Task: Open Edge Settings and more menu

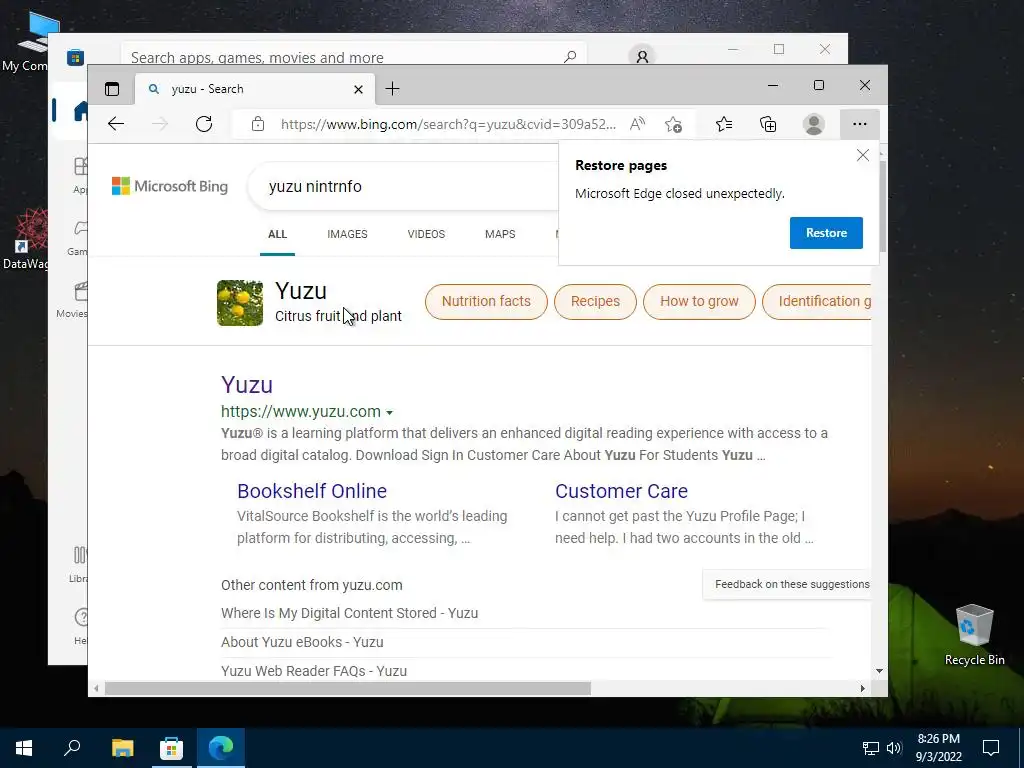Action: 859,124
